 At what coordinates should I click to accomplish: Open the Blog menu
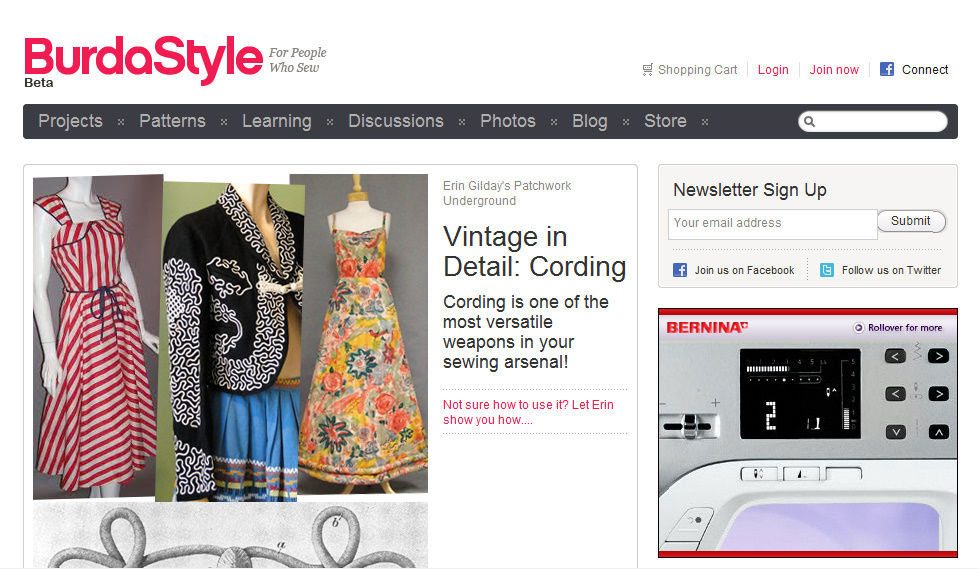(590, 121)
